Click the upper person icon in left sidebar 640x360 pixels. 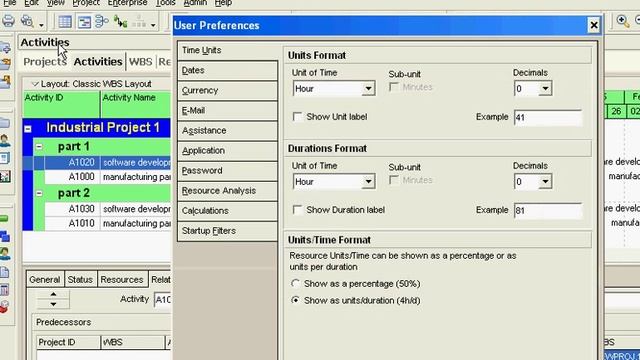(x=4, y=141)
